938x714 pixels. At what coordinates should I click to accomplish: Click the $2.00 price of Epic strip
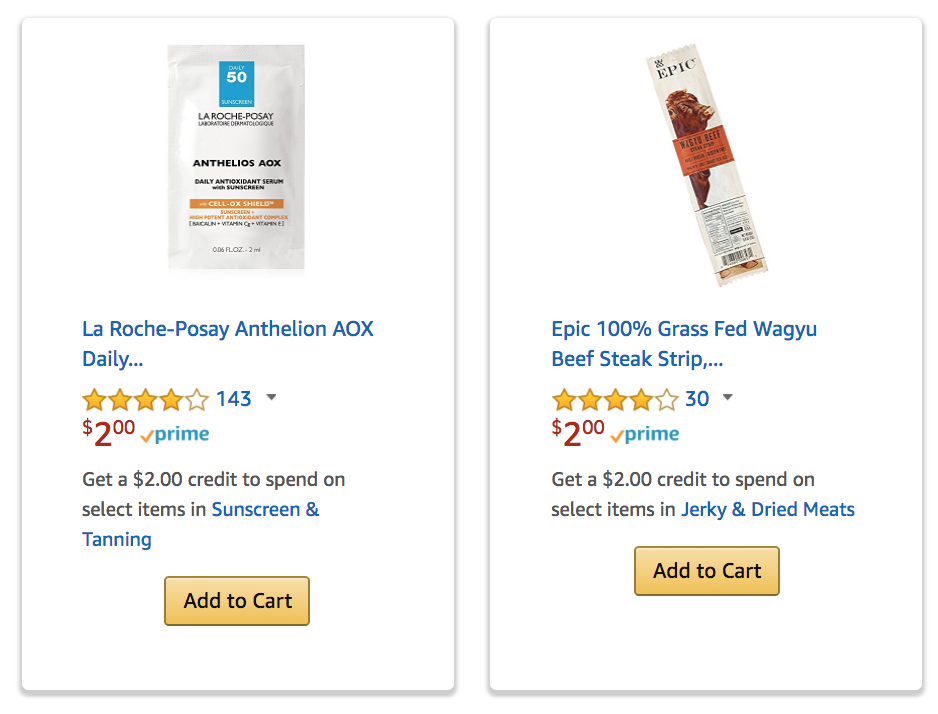click(x=578, y=433)
